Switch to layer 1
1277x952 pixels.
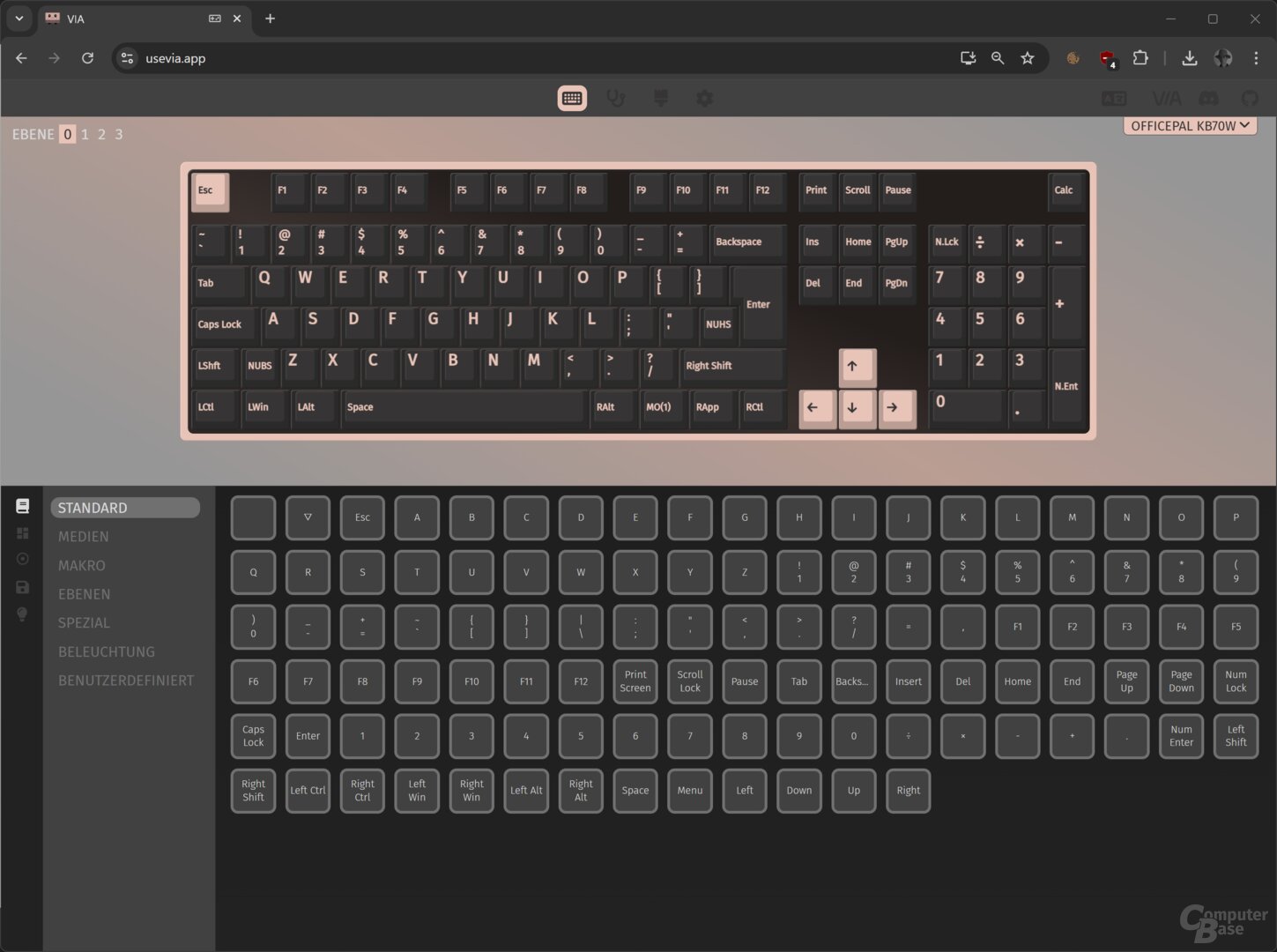pyautogui.click(x=85, y=135)
